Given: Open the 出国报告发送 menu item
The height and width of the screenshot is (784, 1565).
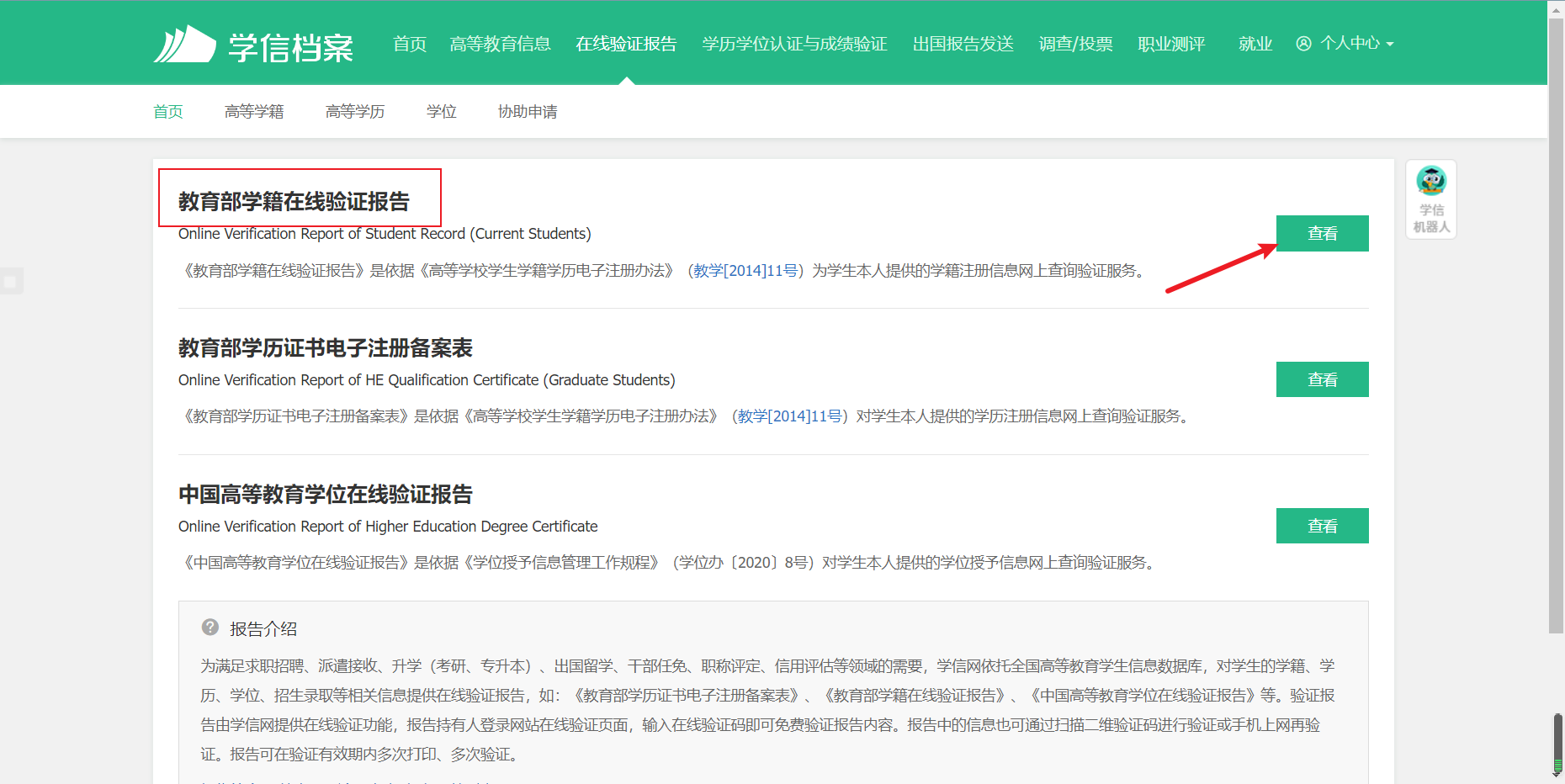Looking at the screenshot, I should pos(963,44).
